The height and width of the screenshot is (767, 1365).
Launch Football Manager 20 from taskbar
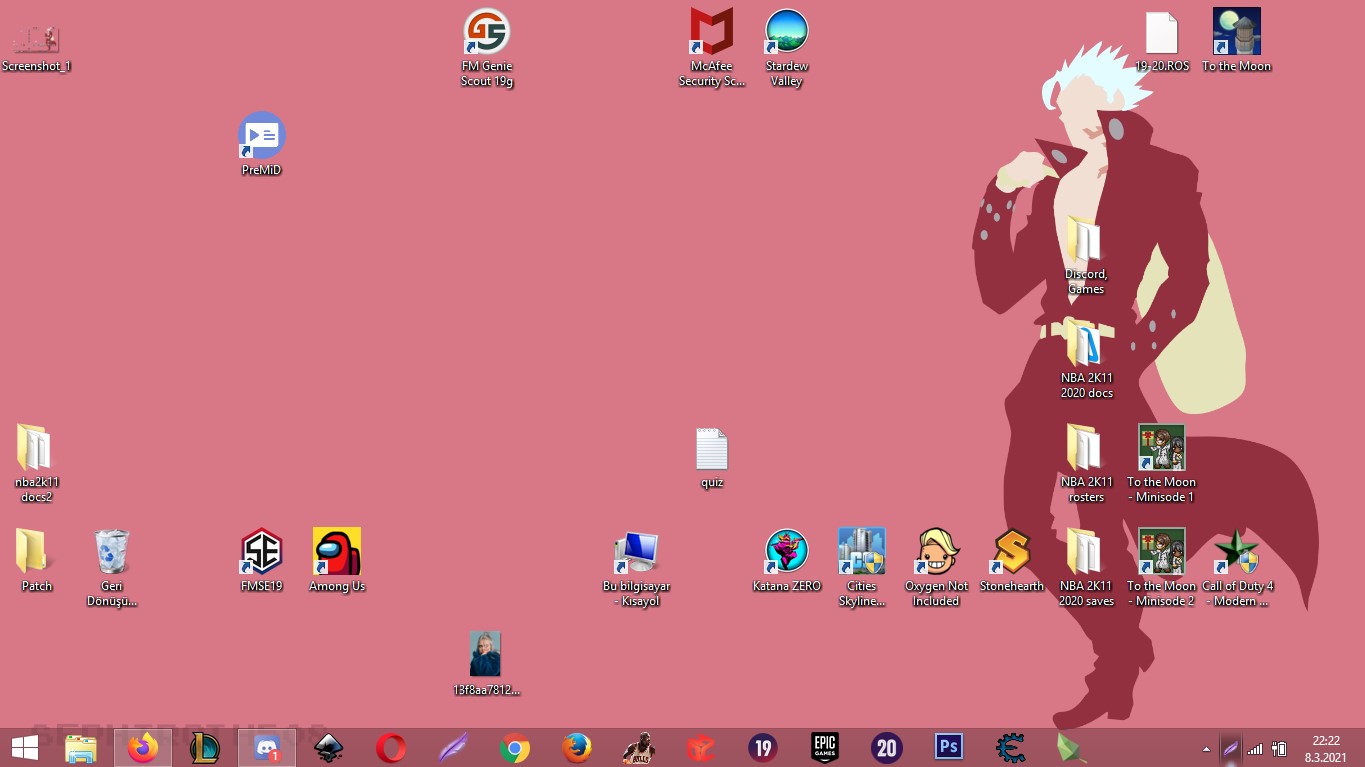[887, 747]
